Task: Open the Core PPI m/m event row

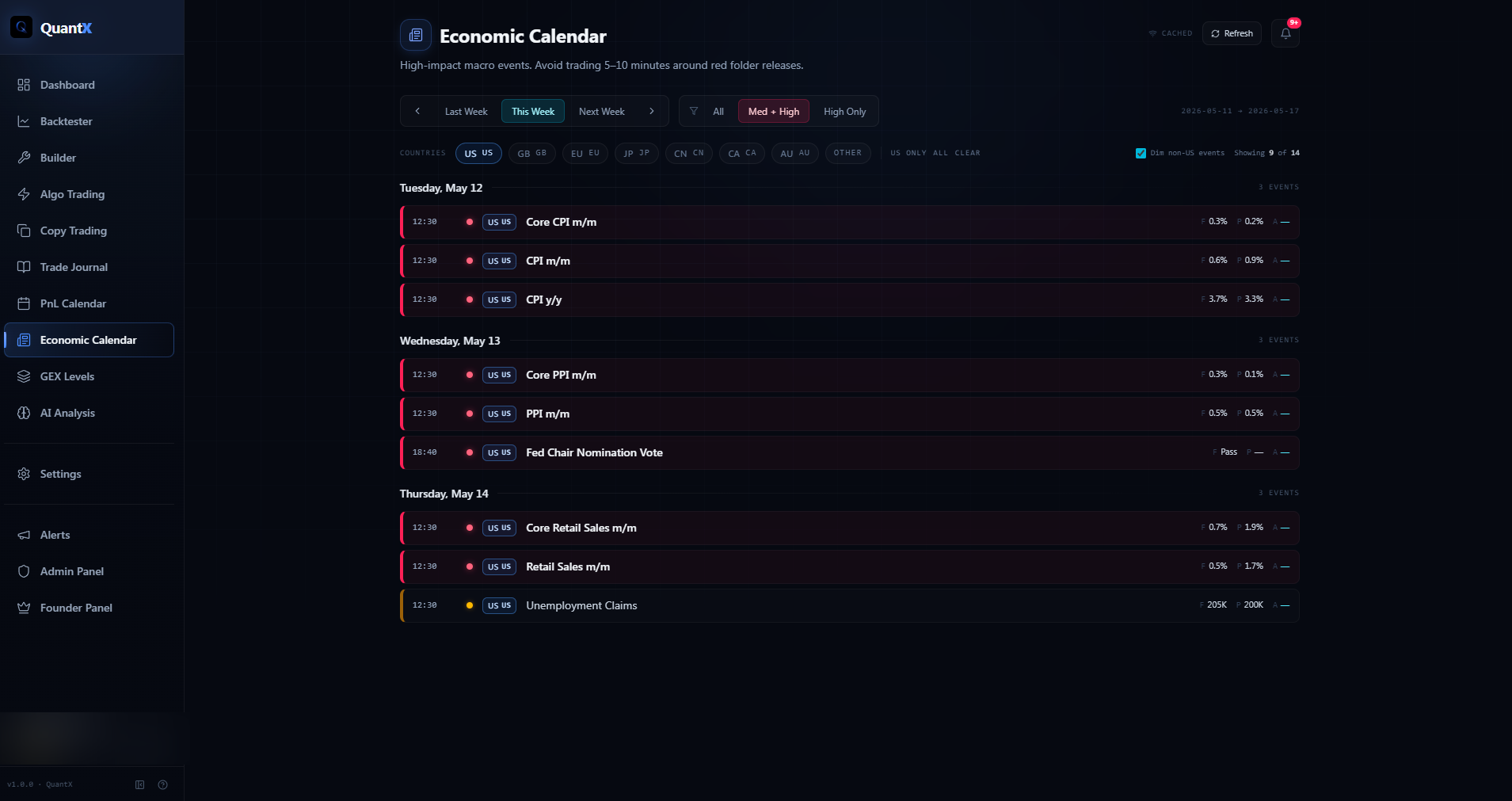Action: [x=850, y=375]
